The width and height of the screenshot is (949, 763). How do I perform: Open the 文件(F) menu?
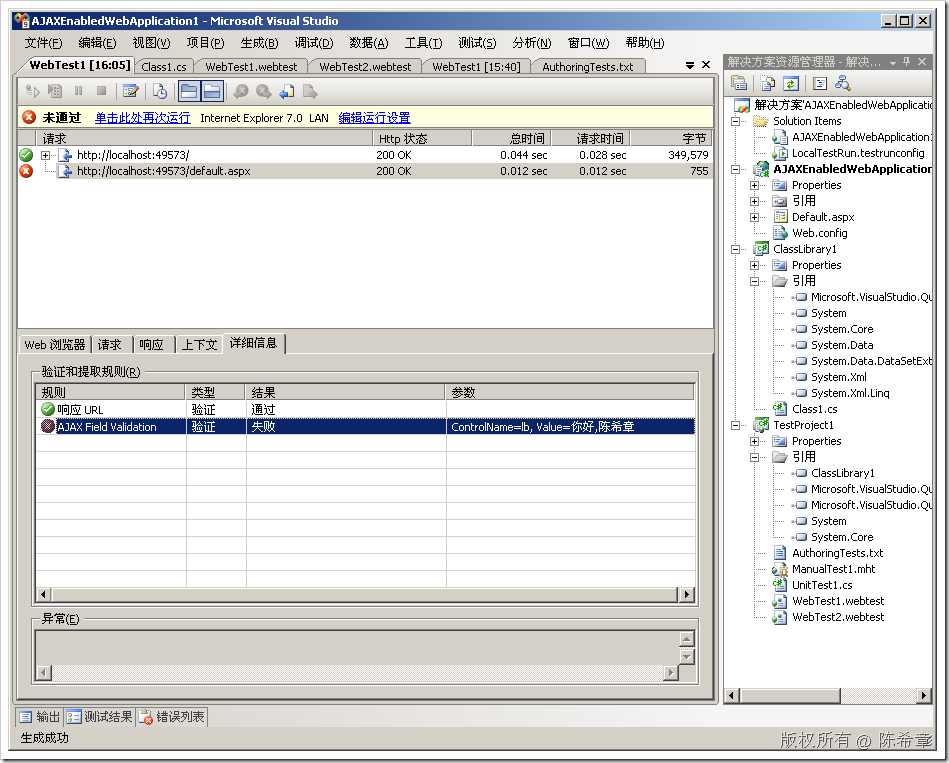[43, 43]
